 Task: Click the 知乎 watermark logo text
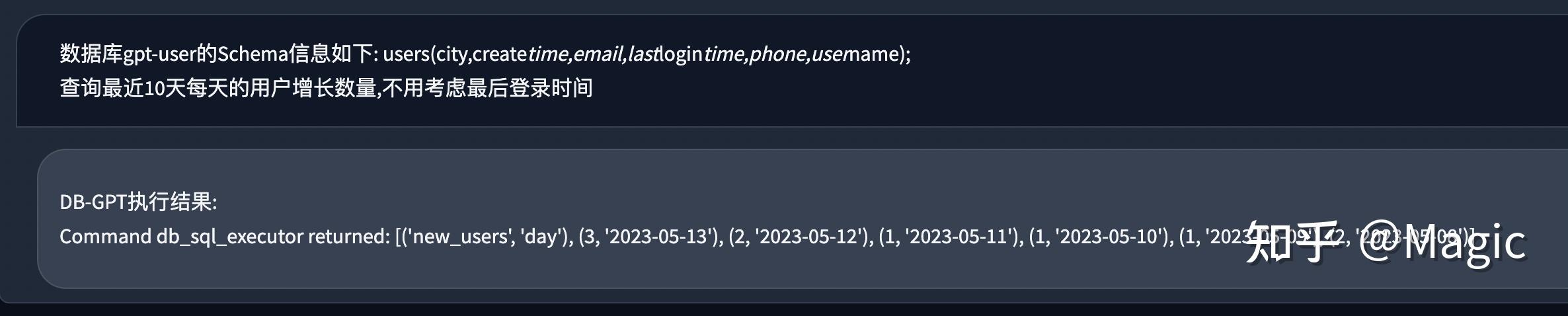coord(1292,242)
